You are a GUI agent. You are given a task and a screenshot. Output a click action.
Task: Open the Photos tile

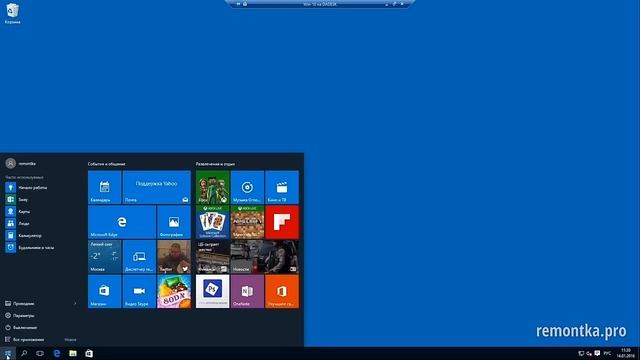click(174, 222)
